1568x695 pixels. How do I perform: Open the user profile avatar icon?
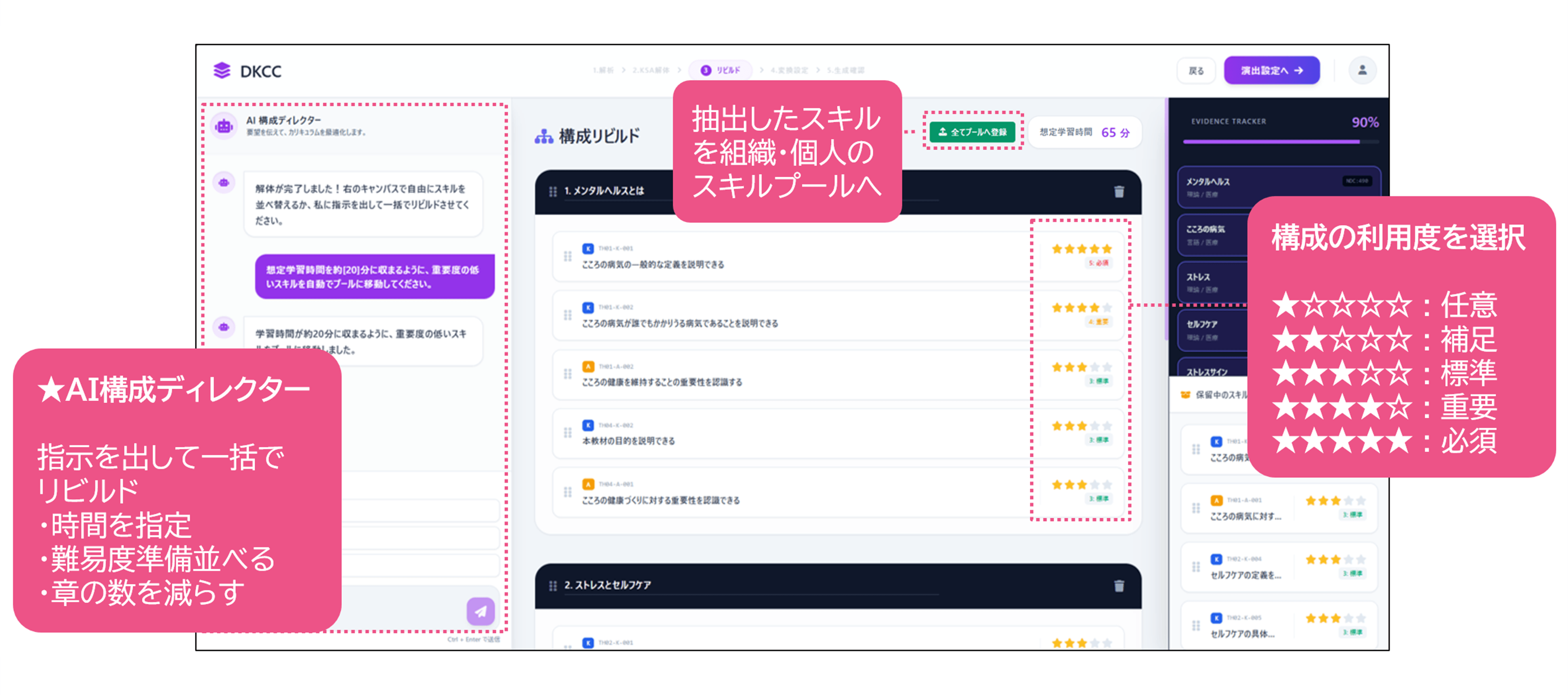tap(1362, 71)
